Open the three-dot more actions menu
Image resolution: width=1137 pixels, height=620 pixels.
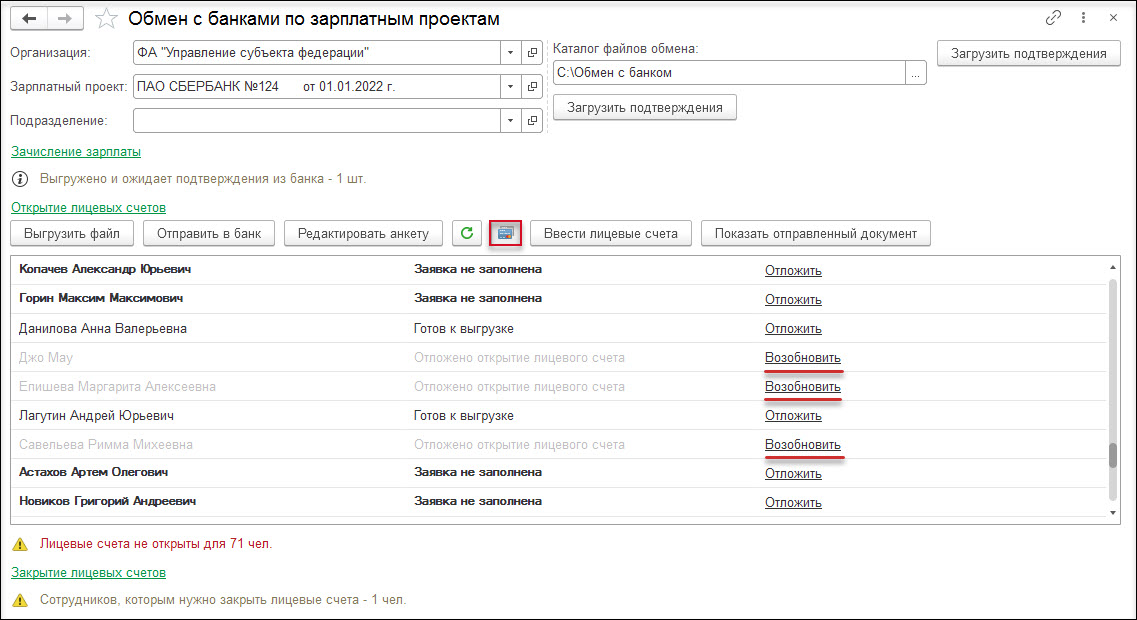[1083, 18]
